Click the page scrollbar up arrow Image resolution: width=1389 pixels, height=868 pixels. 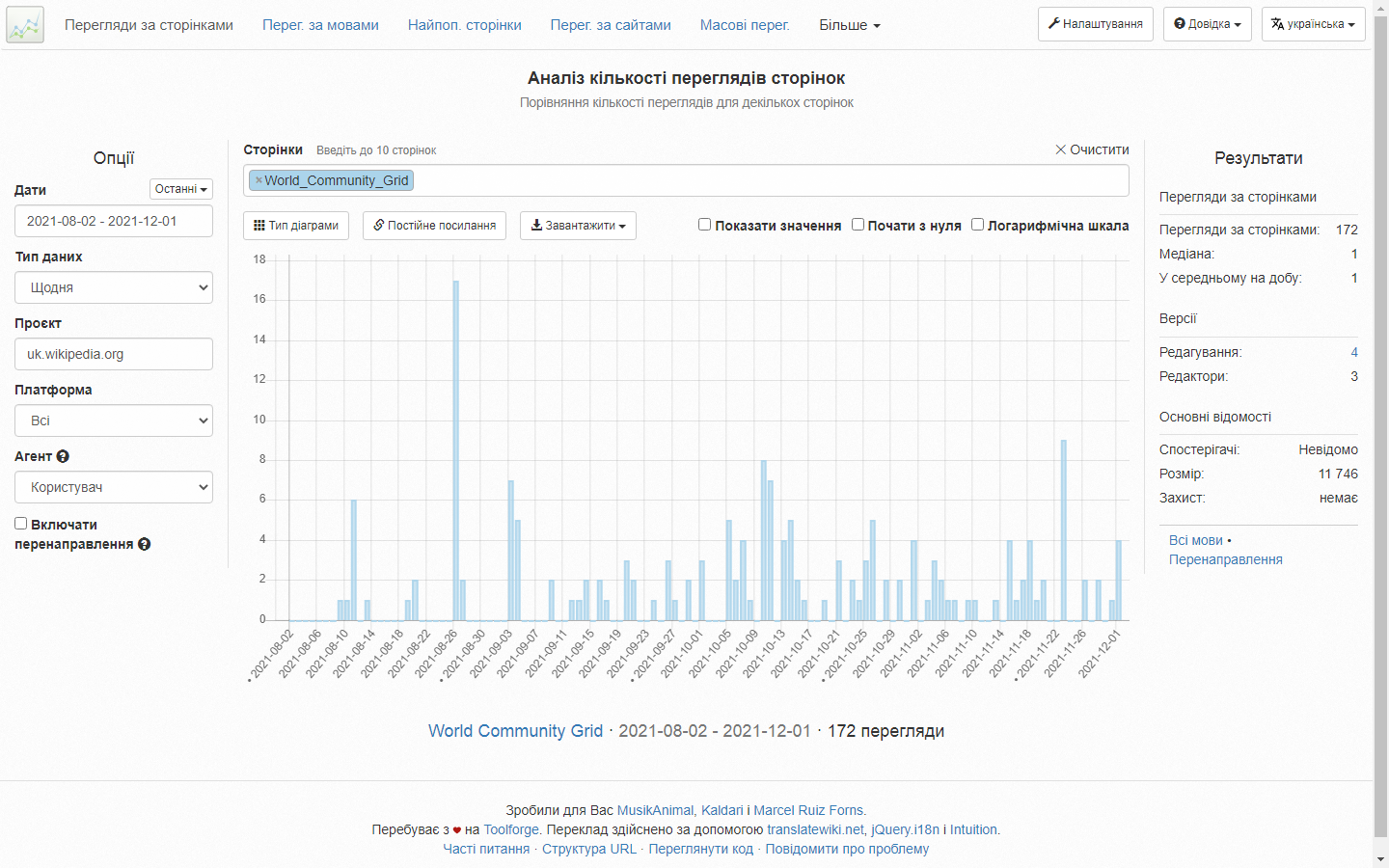[1380, 8]
